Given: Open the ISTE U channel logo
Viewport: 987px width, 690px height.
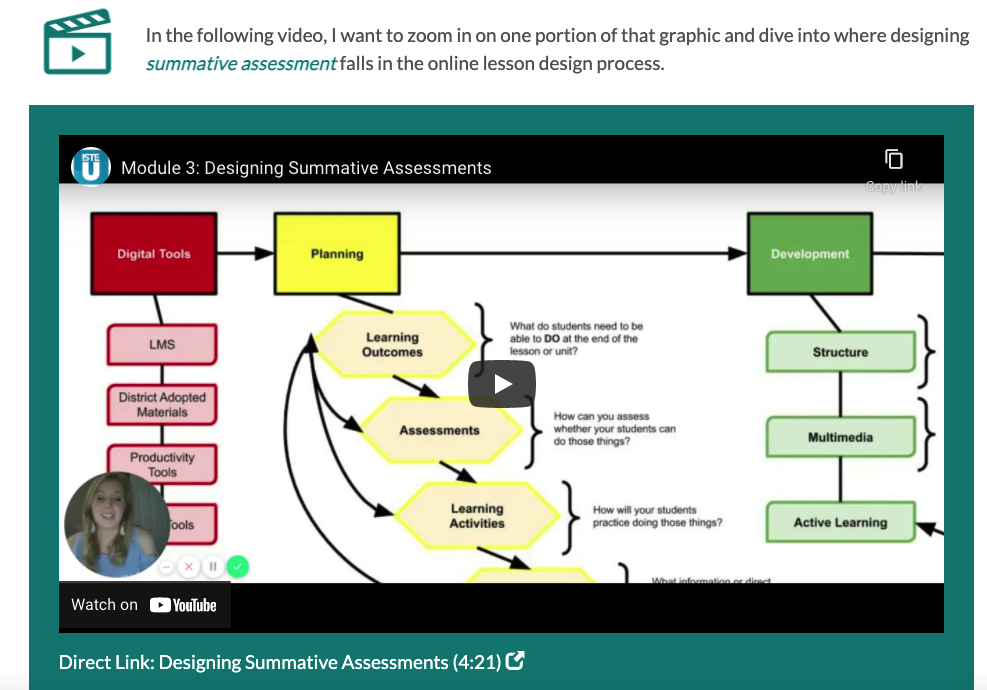Looking at the screenshot, I should click(x=91, y=167).
